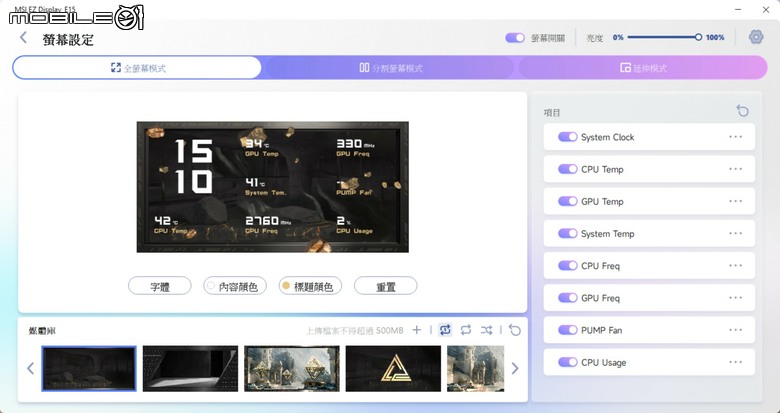The width and height of the screenshot is (780, 413).
Task: Click the 0% brightness label
Action: (618, 37)
